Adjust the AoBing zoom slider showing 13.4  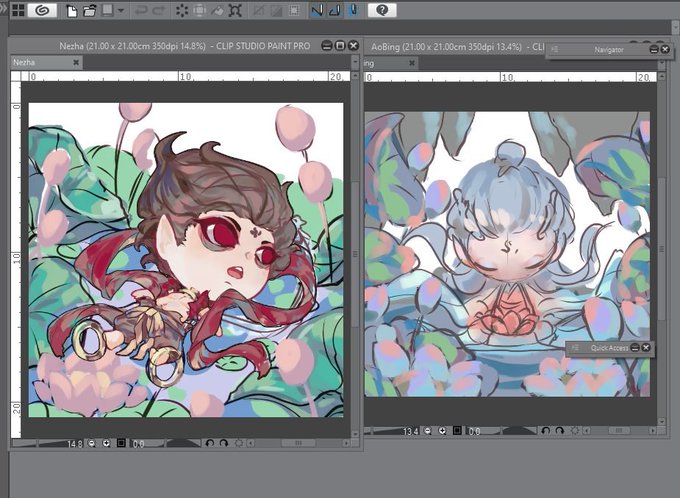(x=392, y=431)
